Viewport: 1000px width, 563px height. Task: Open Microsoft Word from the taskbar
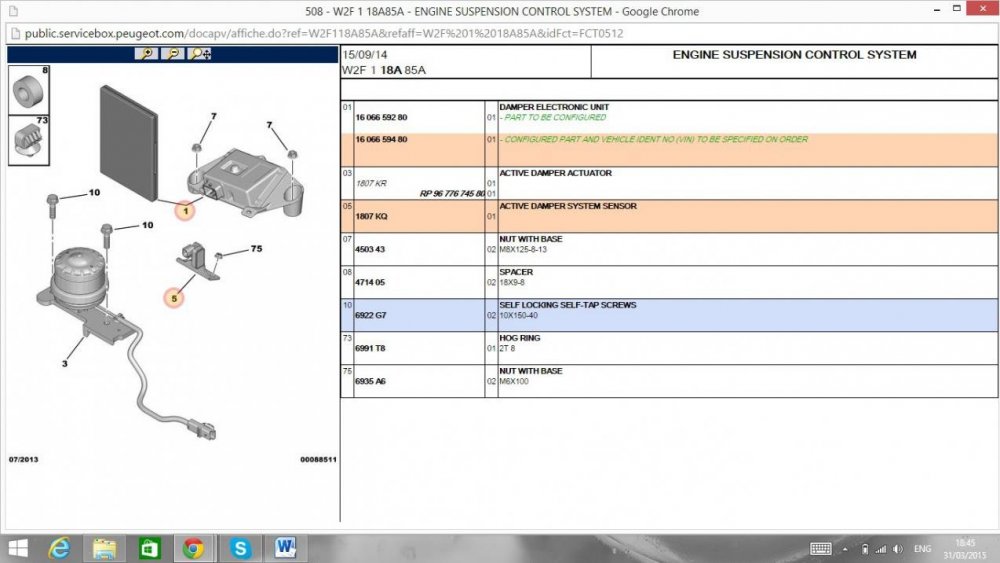285,548
